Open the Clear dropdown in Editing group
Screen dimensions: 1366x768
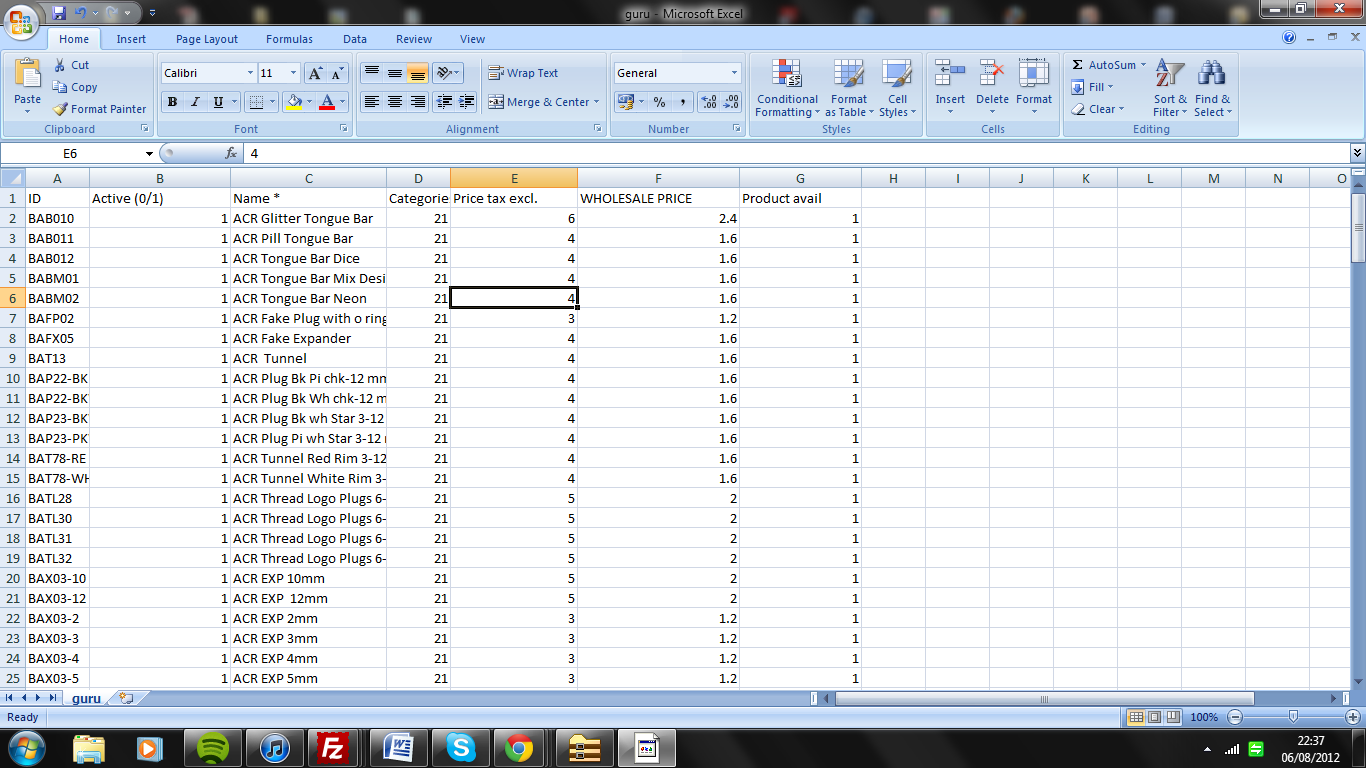(x=1097, y=109)
